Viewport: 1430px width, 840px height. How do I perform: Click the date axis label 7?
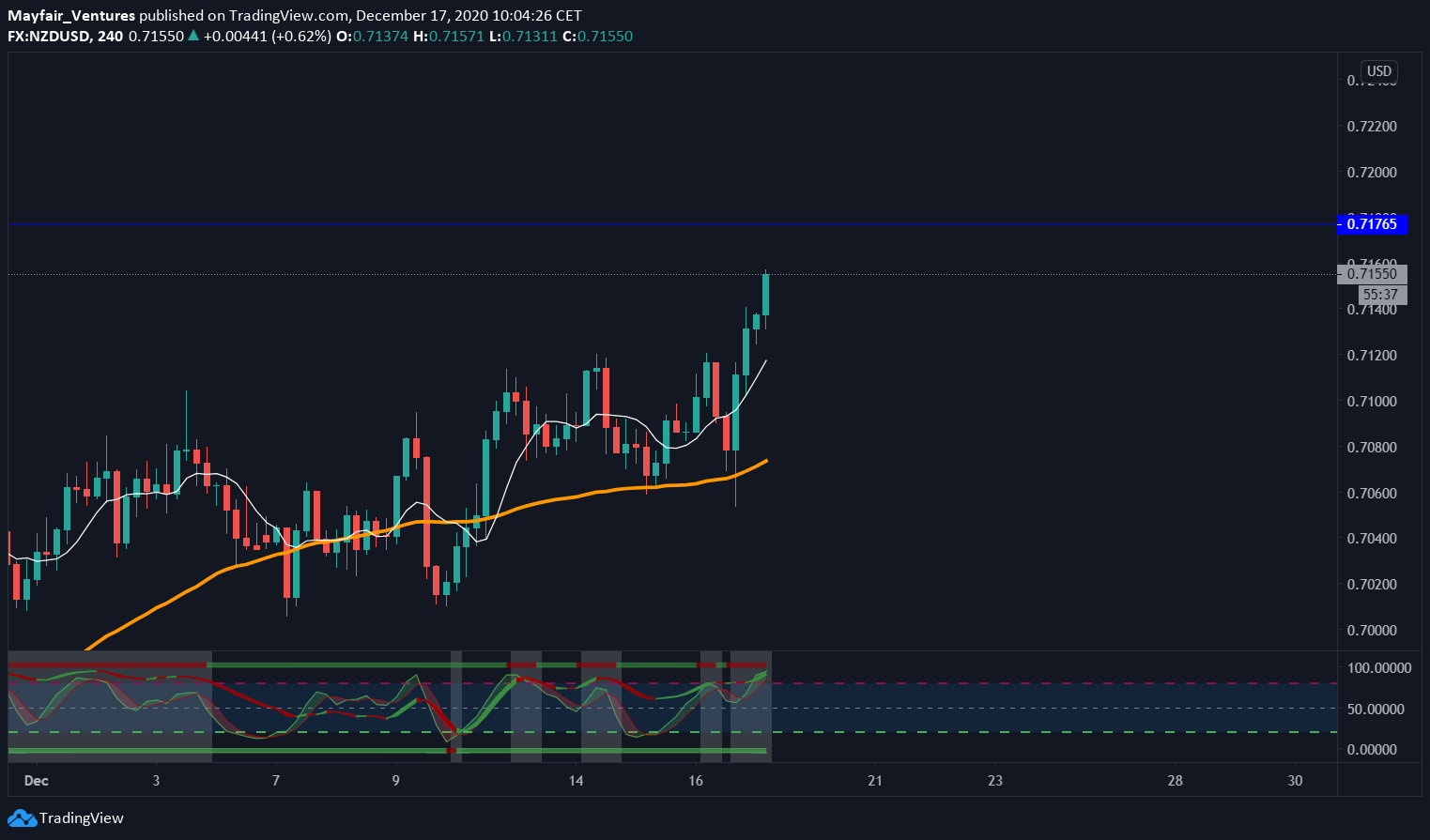tap(276, 780)
